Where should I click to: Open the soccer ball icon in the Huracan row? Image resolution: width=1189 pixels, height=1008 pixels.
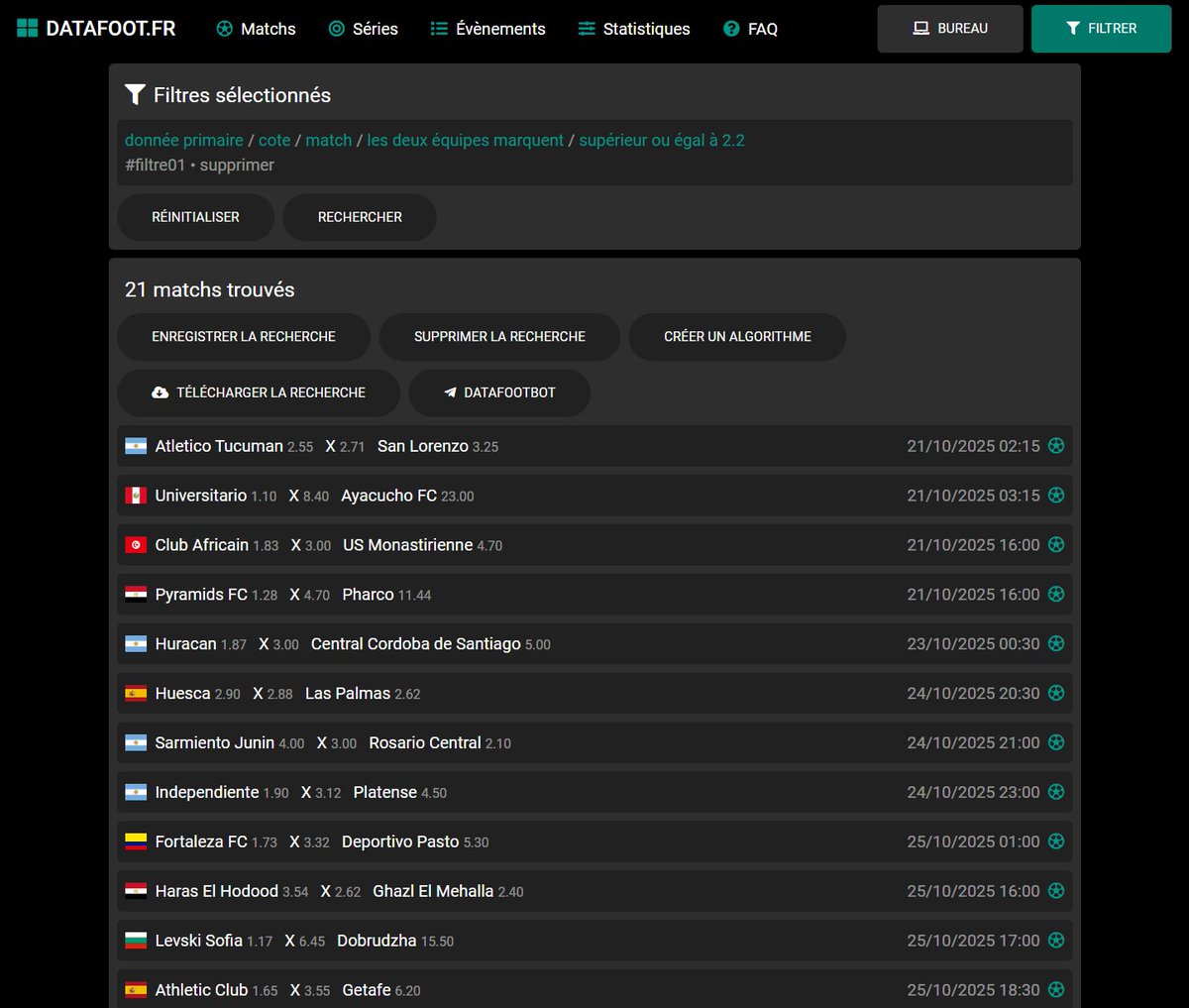1056,644
